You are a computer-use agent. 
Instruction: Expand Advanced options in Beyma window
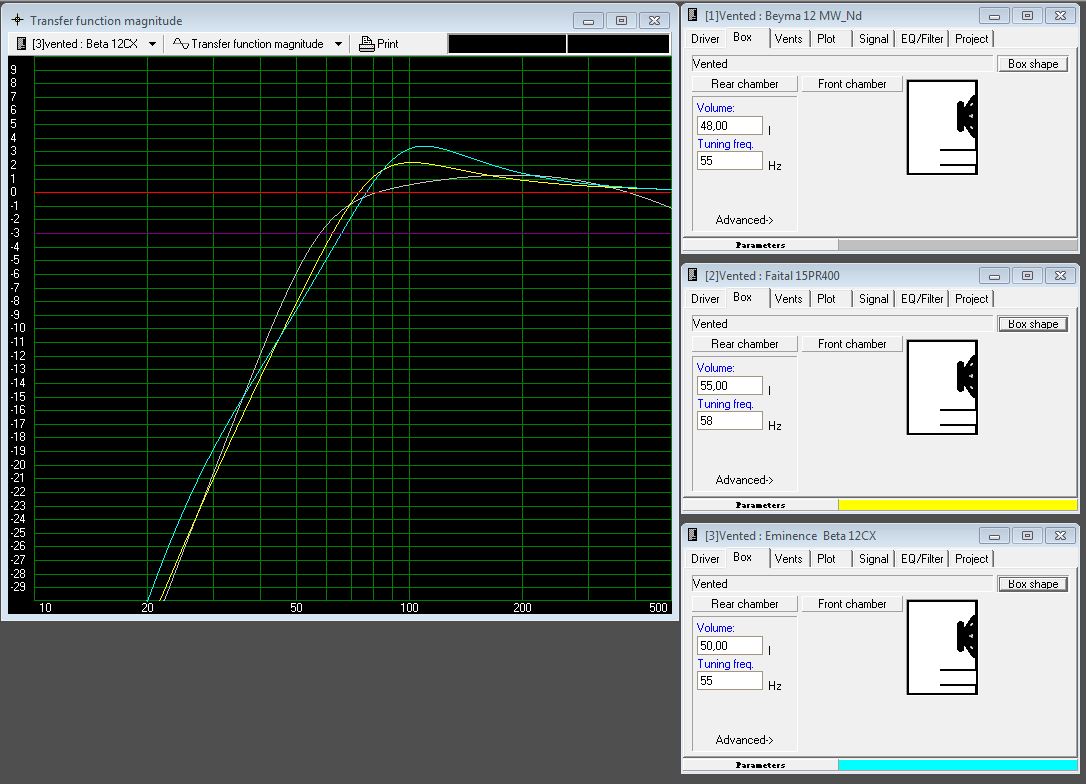pyautogui.click(x=744, y=220)
